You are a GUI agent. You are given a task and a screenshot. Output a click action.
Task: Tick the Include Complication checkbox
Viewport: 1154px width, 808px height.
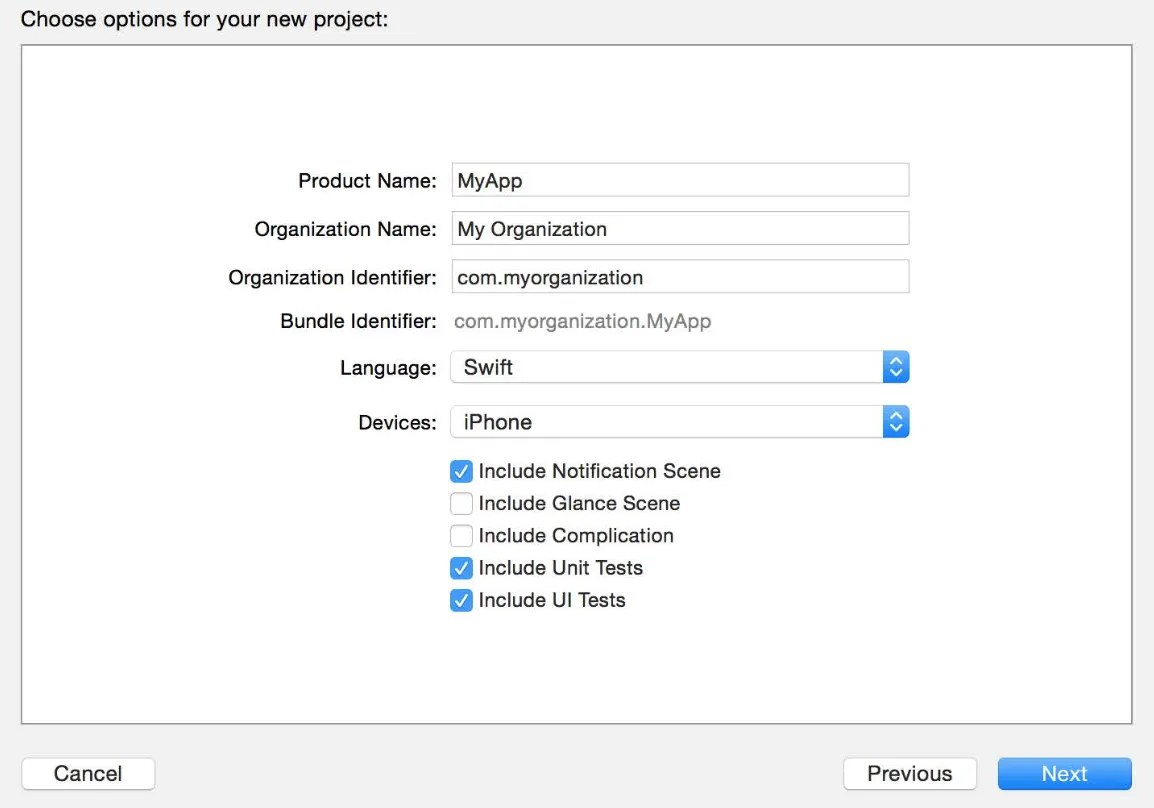pos(461,536)
